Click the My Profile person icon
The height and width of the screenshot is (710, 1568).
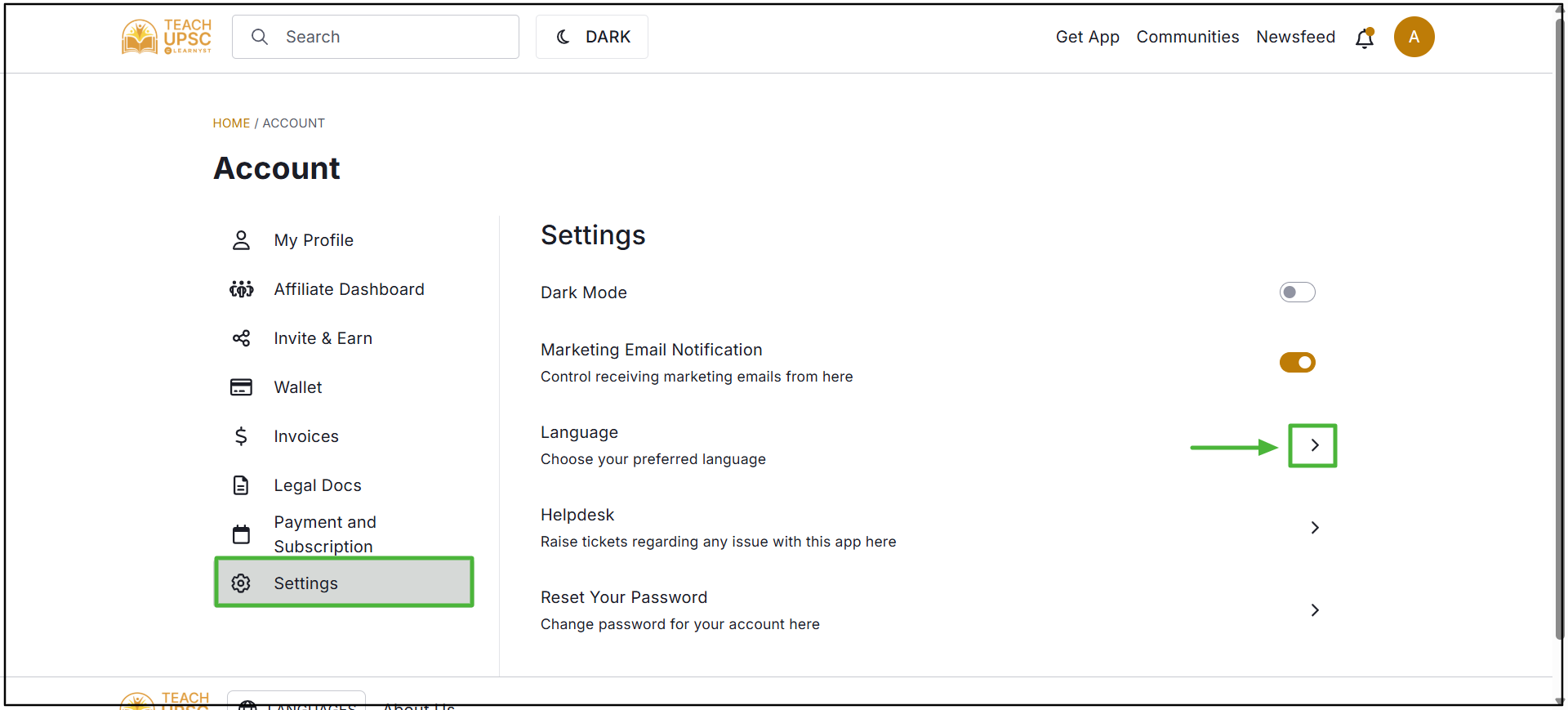coord(241,240)
